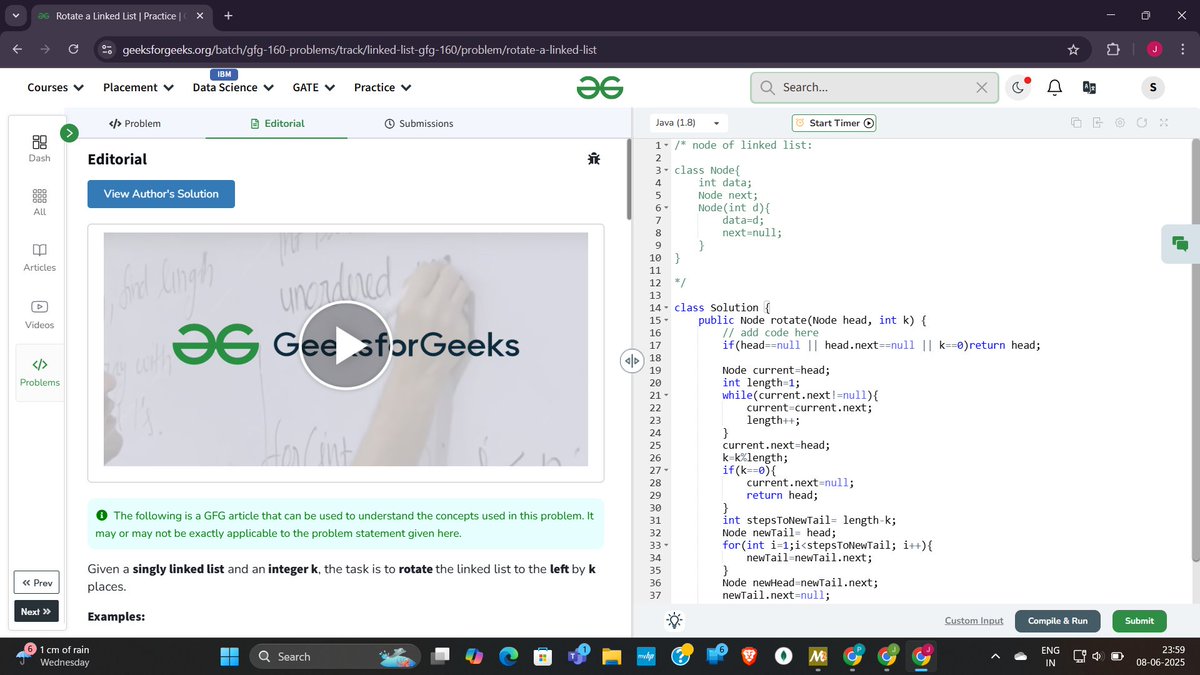The image size is (1200, 675).
Task: Go to the previous problem with Prev
Action: (36, 583)
